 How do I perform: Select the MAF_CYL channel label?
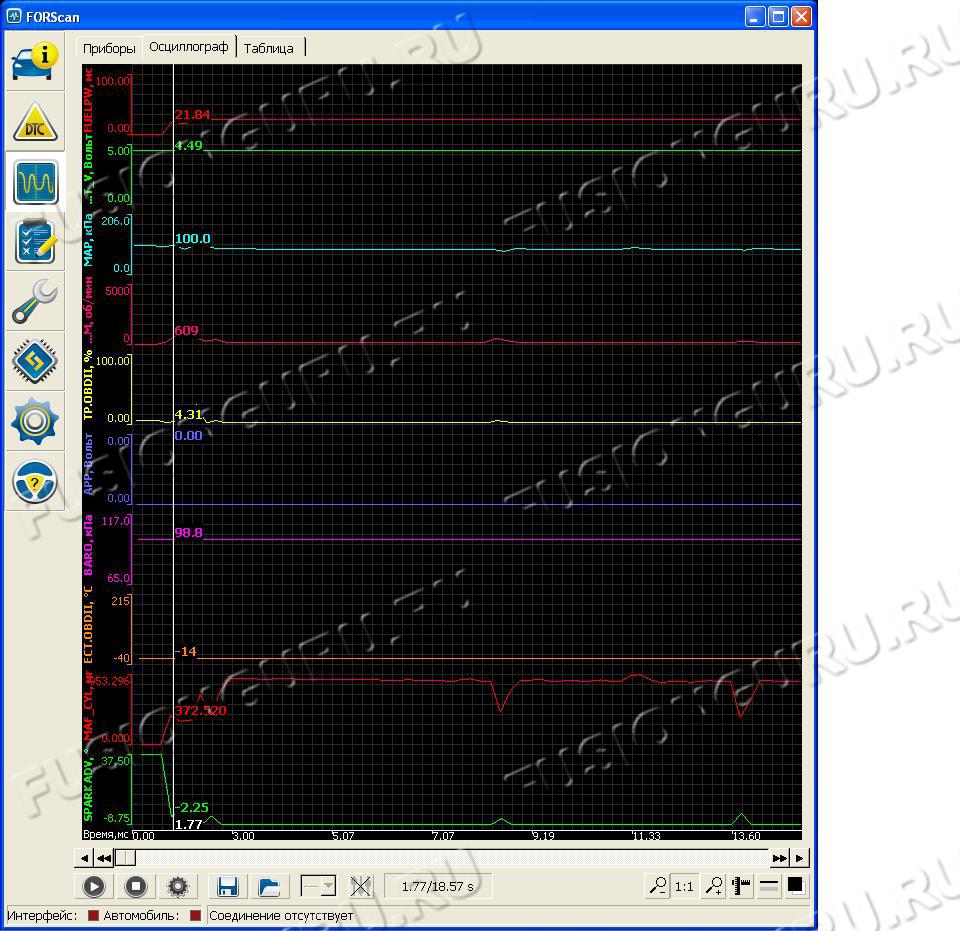[88, 705]
